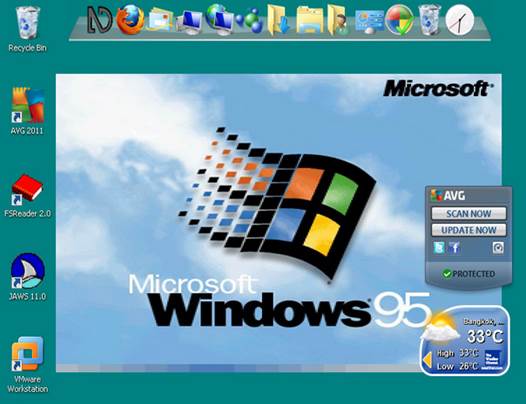The width and height of the screenshot is (526, 404).
Task: Click the Bangkok location in weather gadget
Action: 483,321
